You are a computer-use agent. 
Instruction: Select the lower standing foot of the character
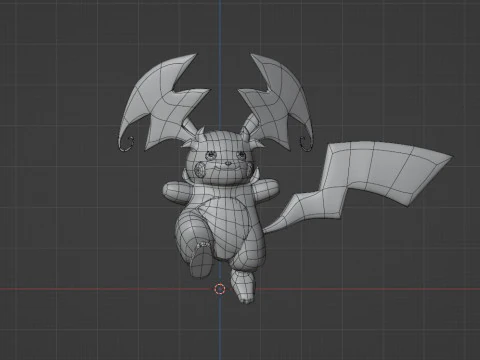click(x=243, y=286)
